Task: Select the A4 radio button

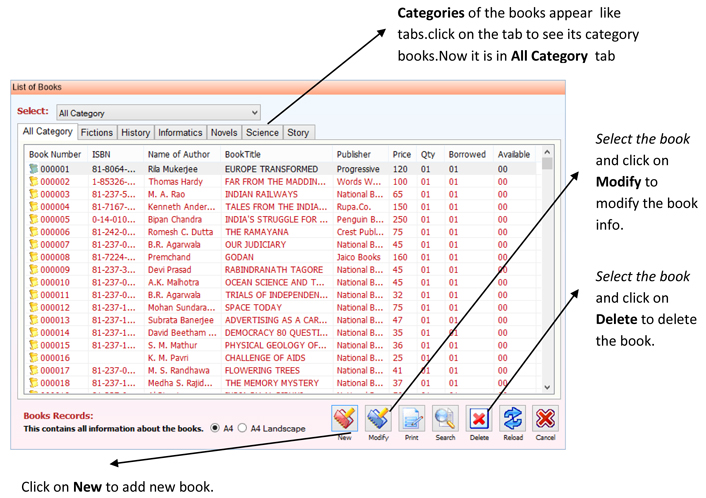Action: click(215, 428)
